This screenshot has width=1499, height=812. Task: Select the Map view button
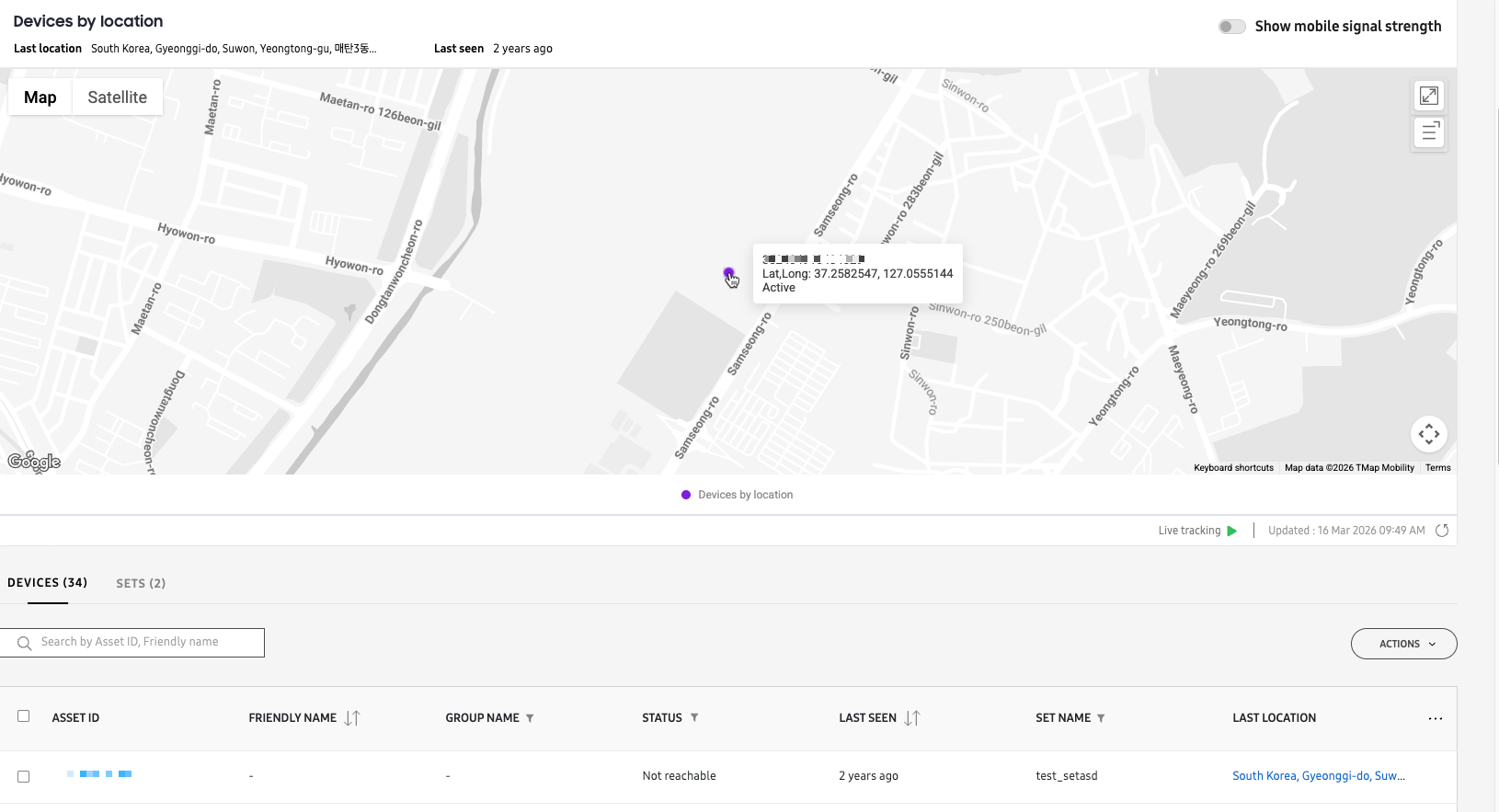click(40, 97)
